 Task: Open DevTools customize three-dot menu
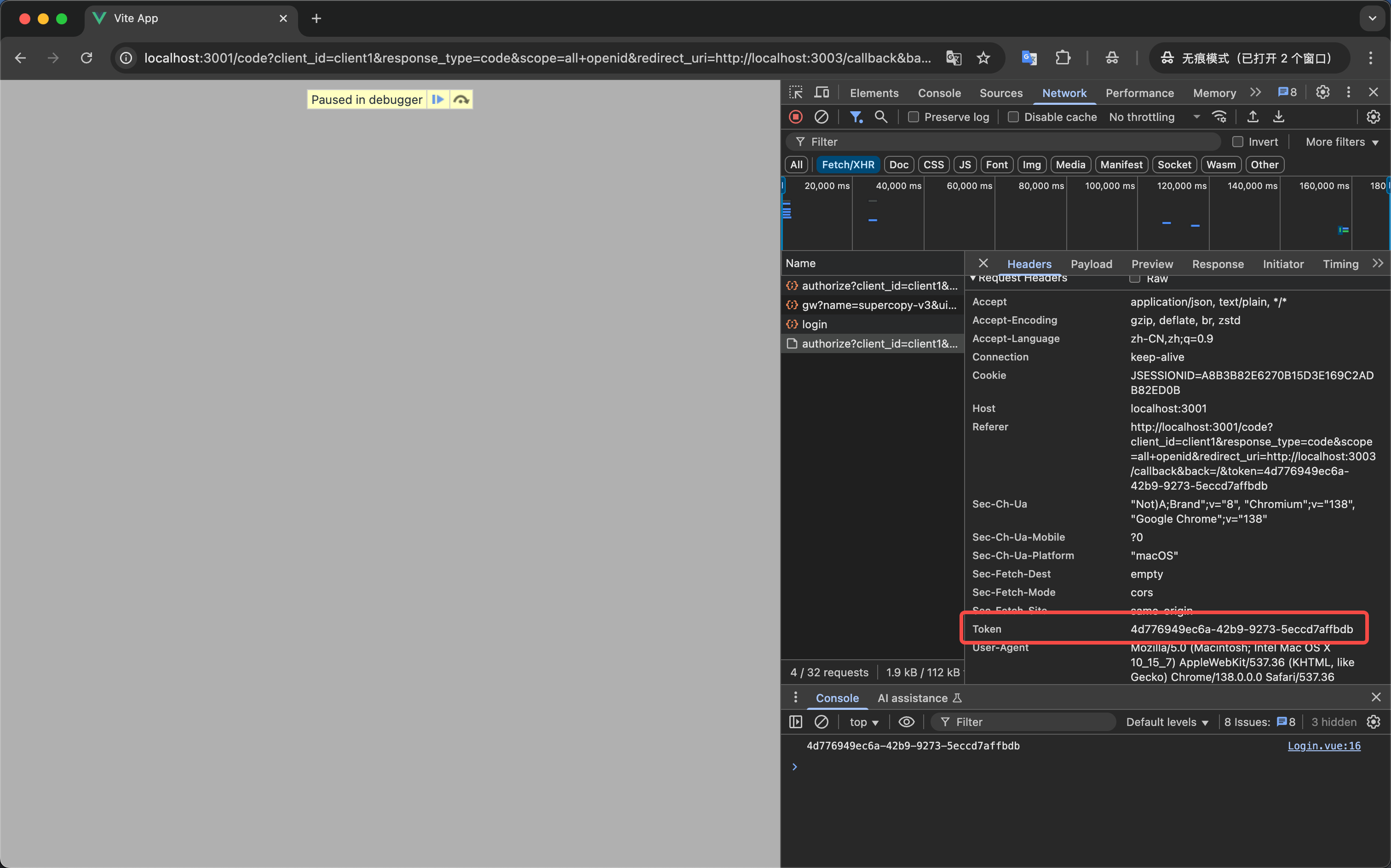coord(1349,92)
